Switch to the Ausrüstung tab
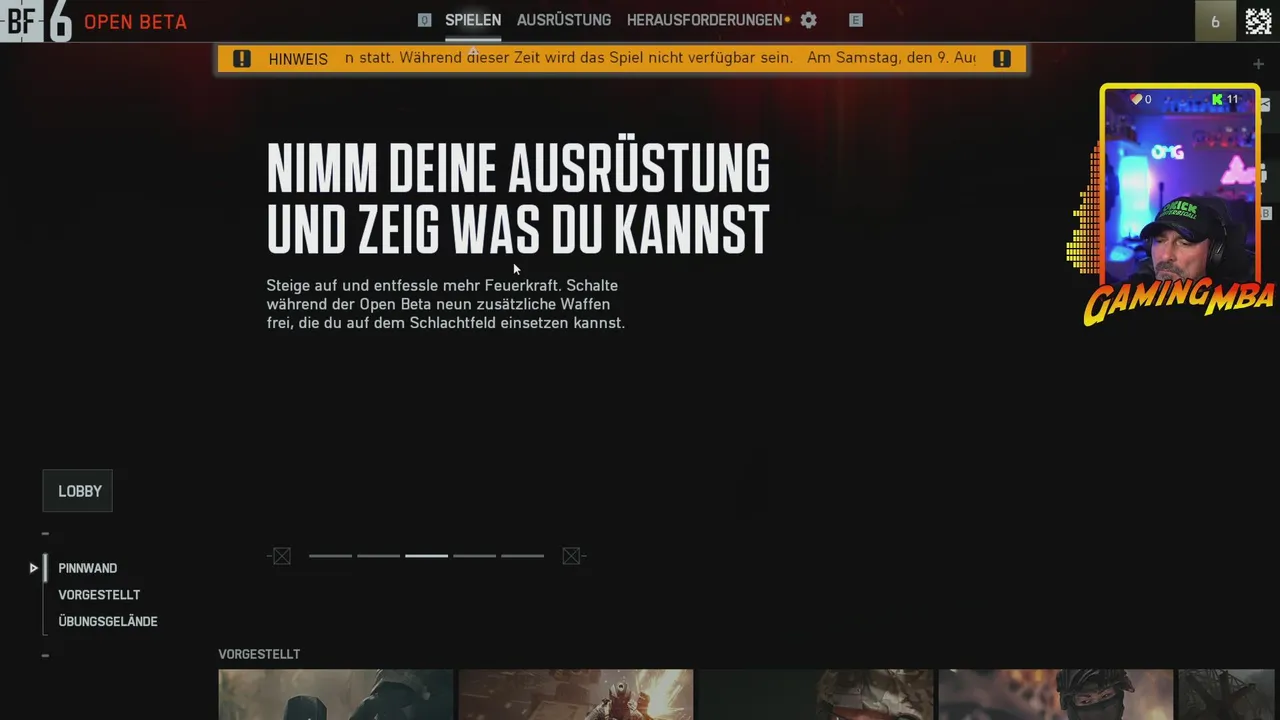Image resolution: width=1280 pixels, height=720 pixels. click(x=564, y=20)
